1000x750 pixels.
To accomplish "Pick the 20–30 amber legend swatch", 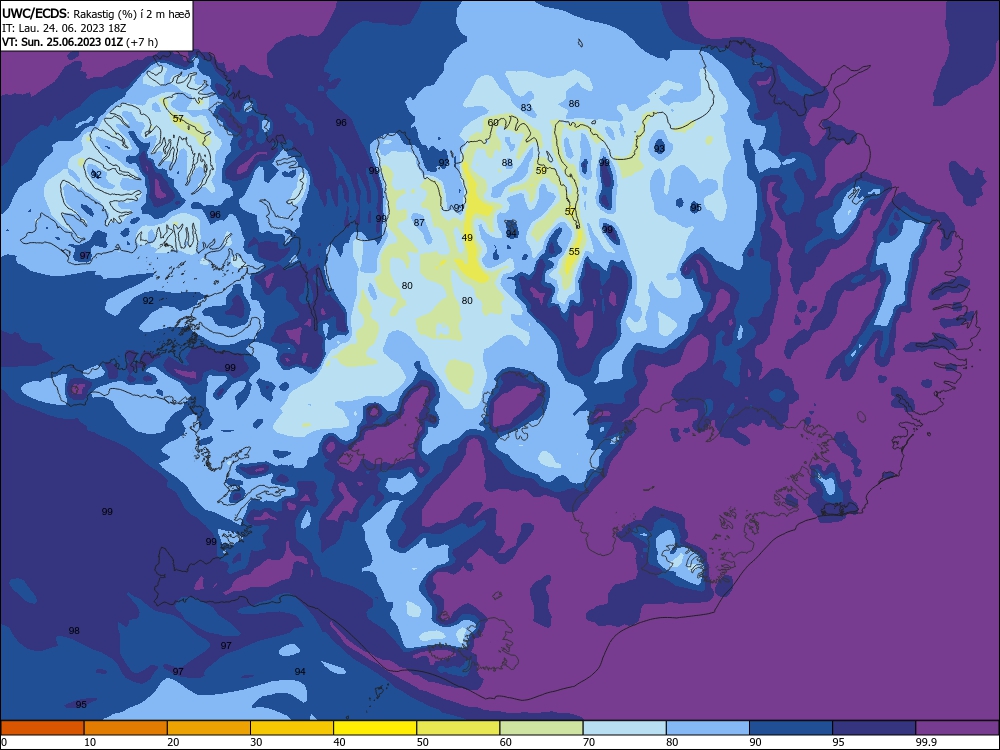I will pyautogui.click(x=209, y=728).
